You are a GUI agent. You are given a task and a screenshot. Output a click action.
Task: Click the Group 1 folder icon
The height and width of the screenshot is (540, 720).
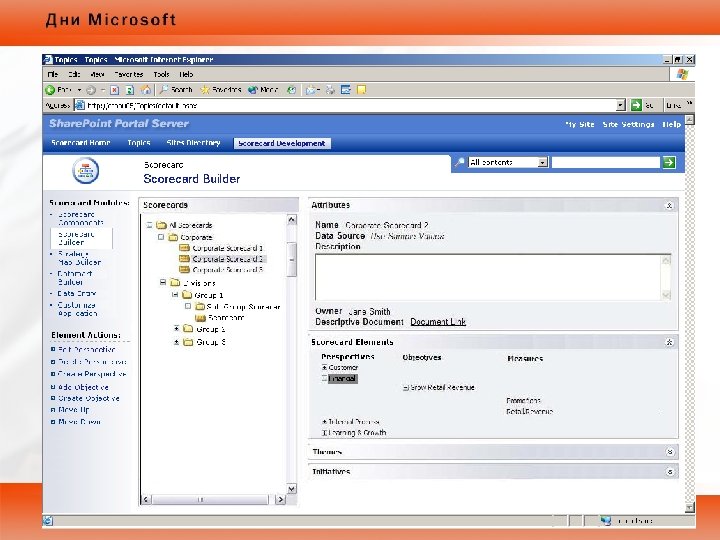tap(187, 294)
